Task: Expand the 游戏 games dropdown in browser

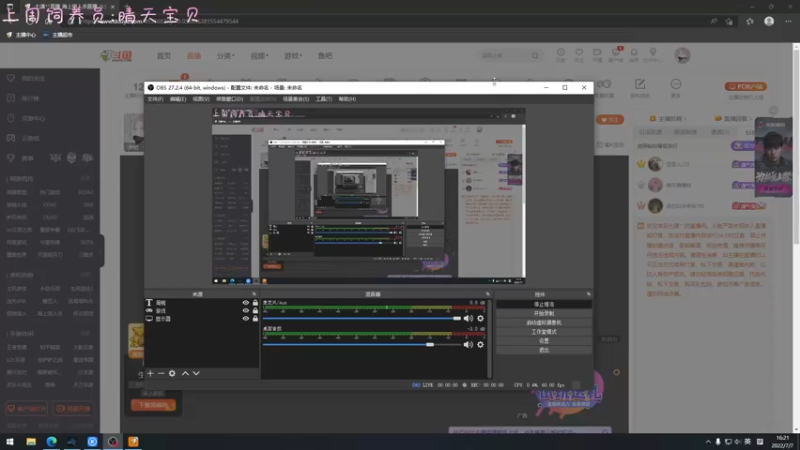Action: point(293,56)
